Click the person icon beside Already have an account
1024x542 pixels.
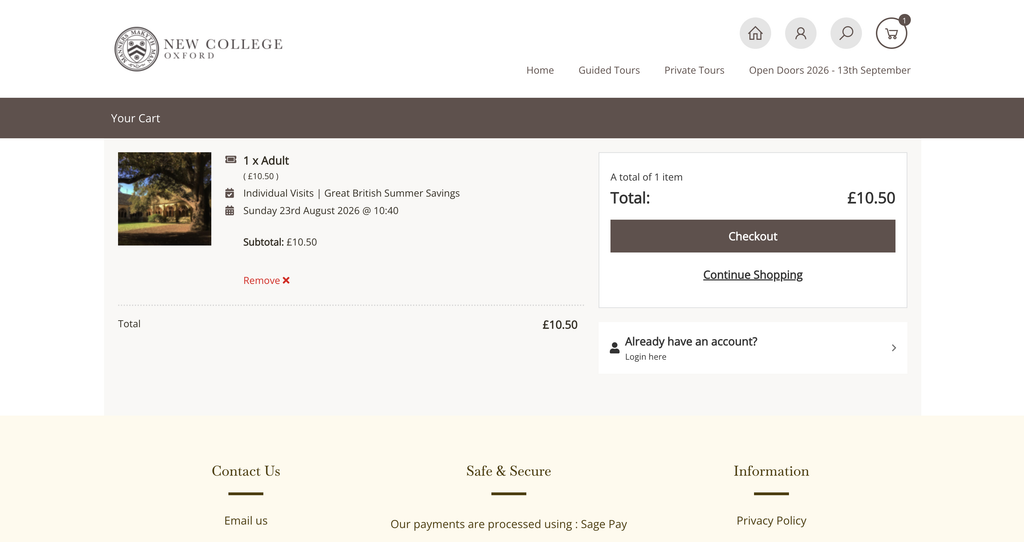click(x=615, y=347)
